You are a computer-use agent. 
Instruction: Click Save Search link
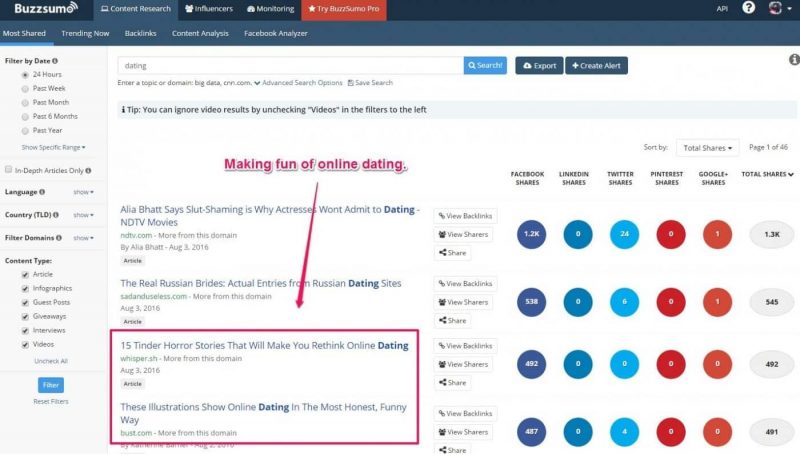tap(370, 83)
